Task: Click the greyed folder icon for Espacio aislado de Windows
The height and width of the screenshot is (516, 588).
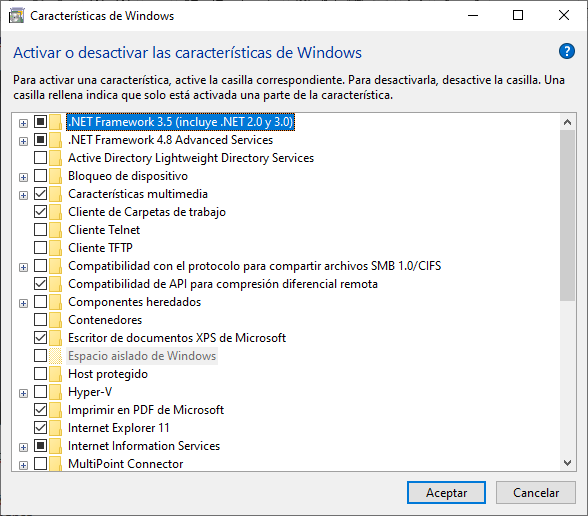Action: pyautogui.click(x=56, y=356)
